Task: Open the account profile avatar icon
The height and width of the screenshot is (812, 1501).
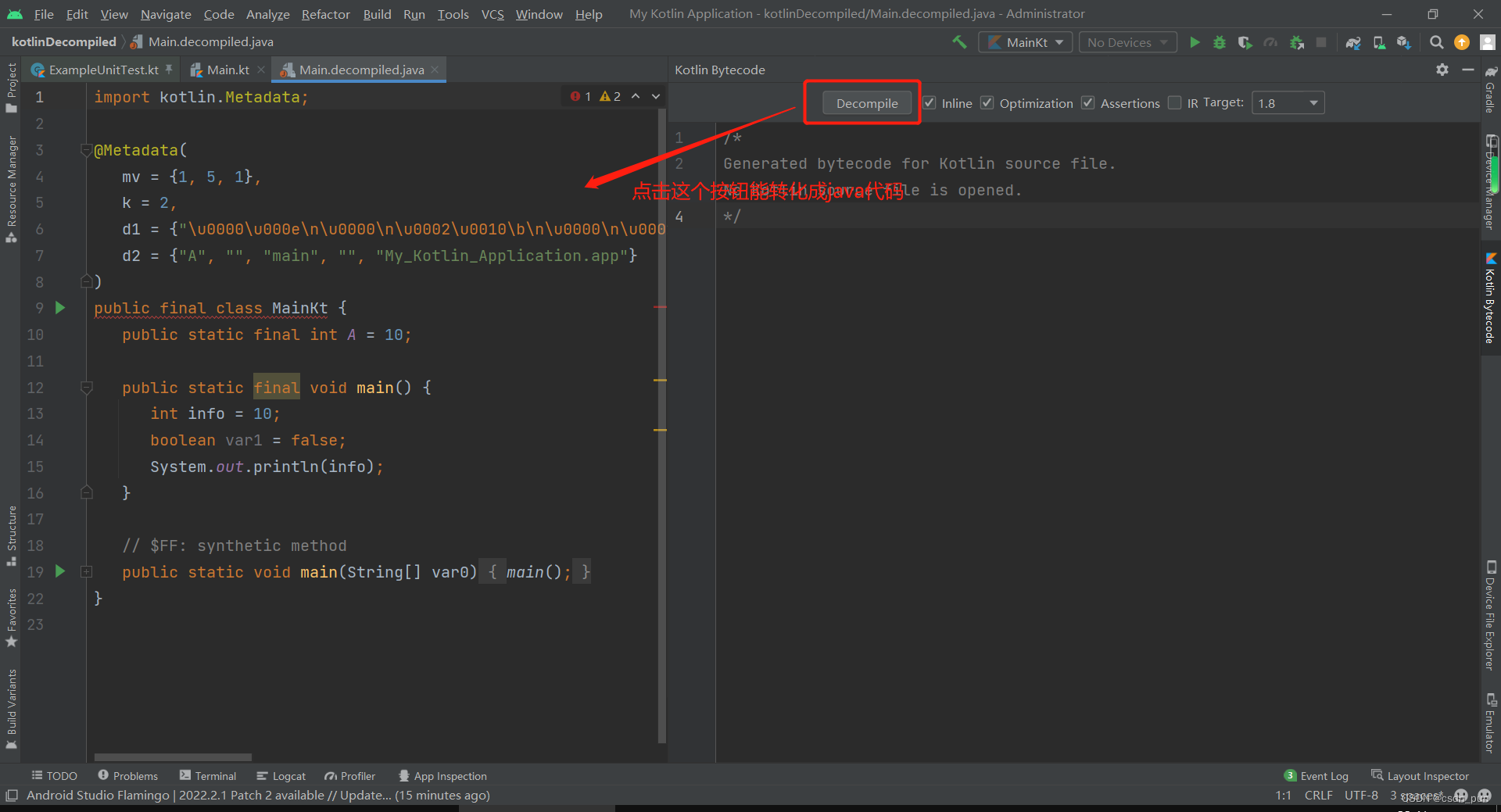Action: [x=1488, y=42]
